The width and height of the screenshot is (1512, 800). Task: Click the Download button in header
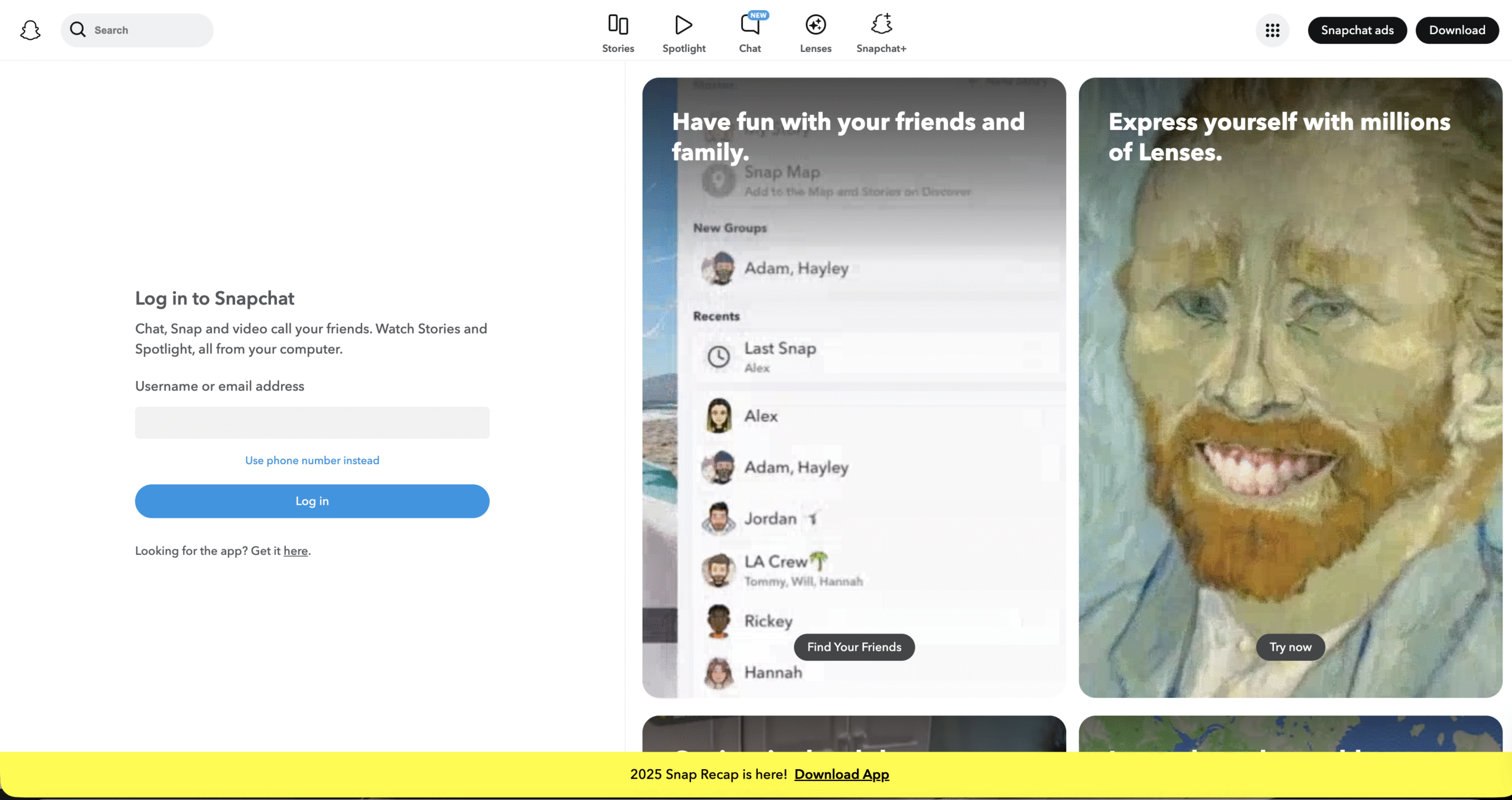pyautogui.click(x=1457, y=30)
